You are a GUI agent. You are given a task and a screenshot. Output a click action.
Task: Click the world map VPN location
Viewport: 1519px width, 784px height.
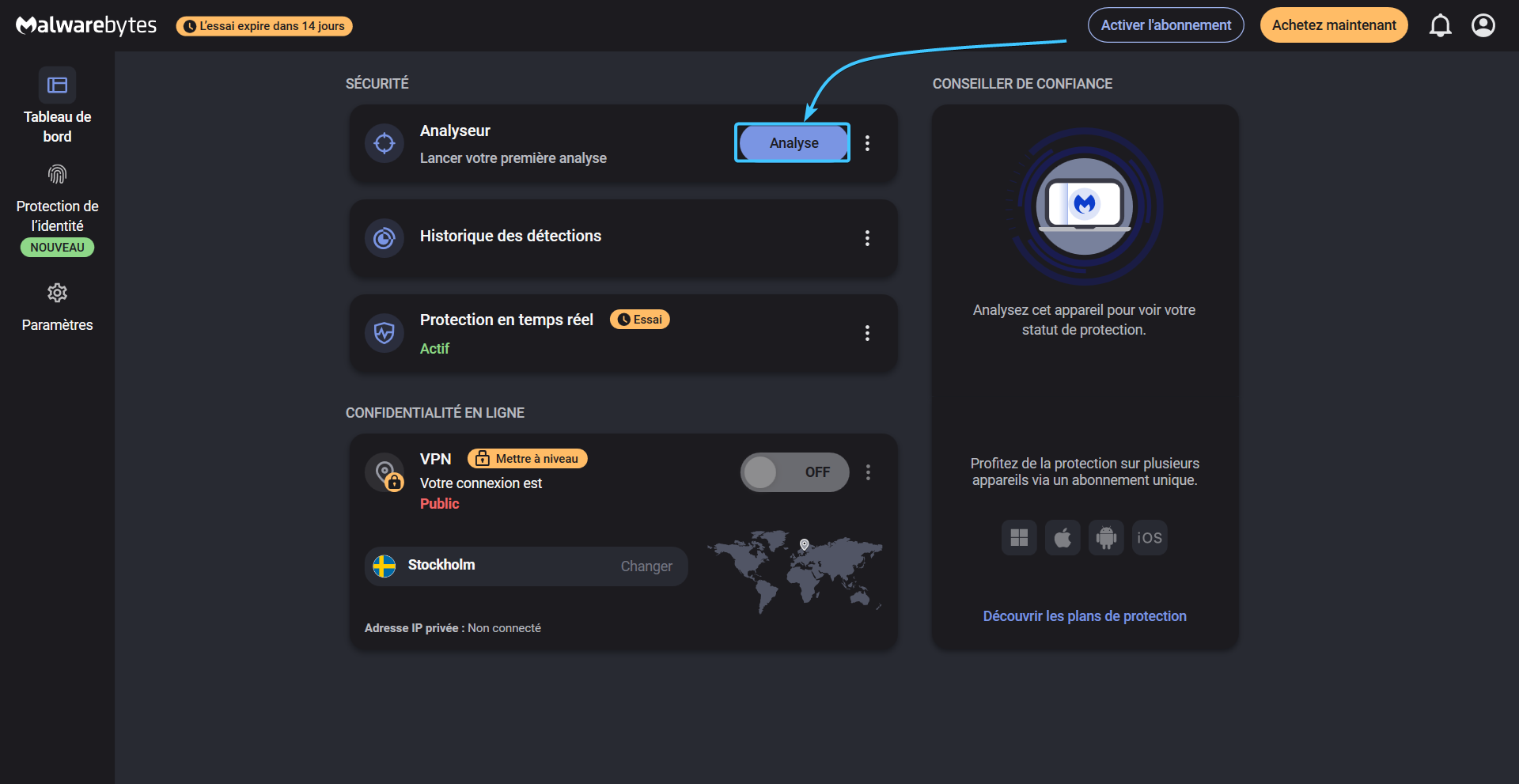point(795,571)
